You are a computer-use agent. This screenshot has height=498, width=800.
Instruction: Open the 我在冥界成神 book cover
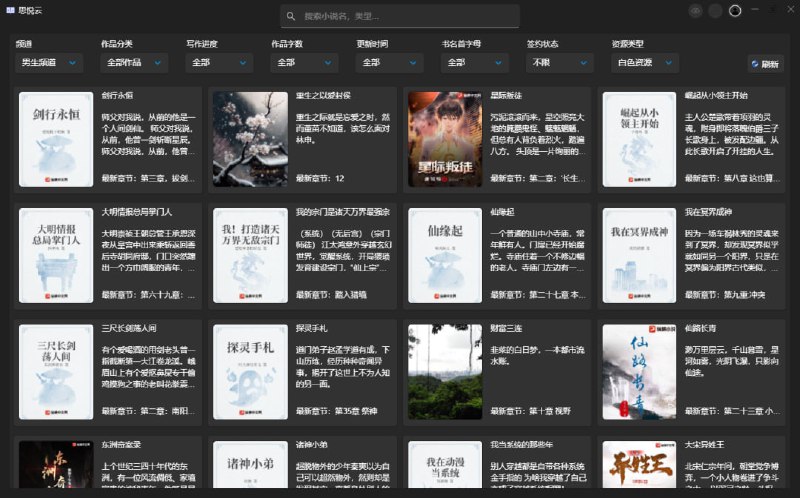639,256
